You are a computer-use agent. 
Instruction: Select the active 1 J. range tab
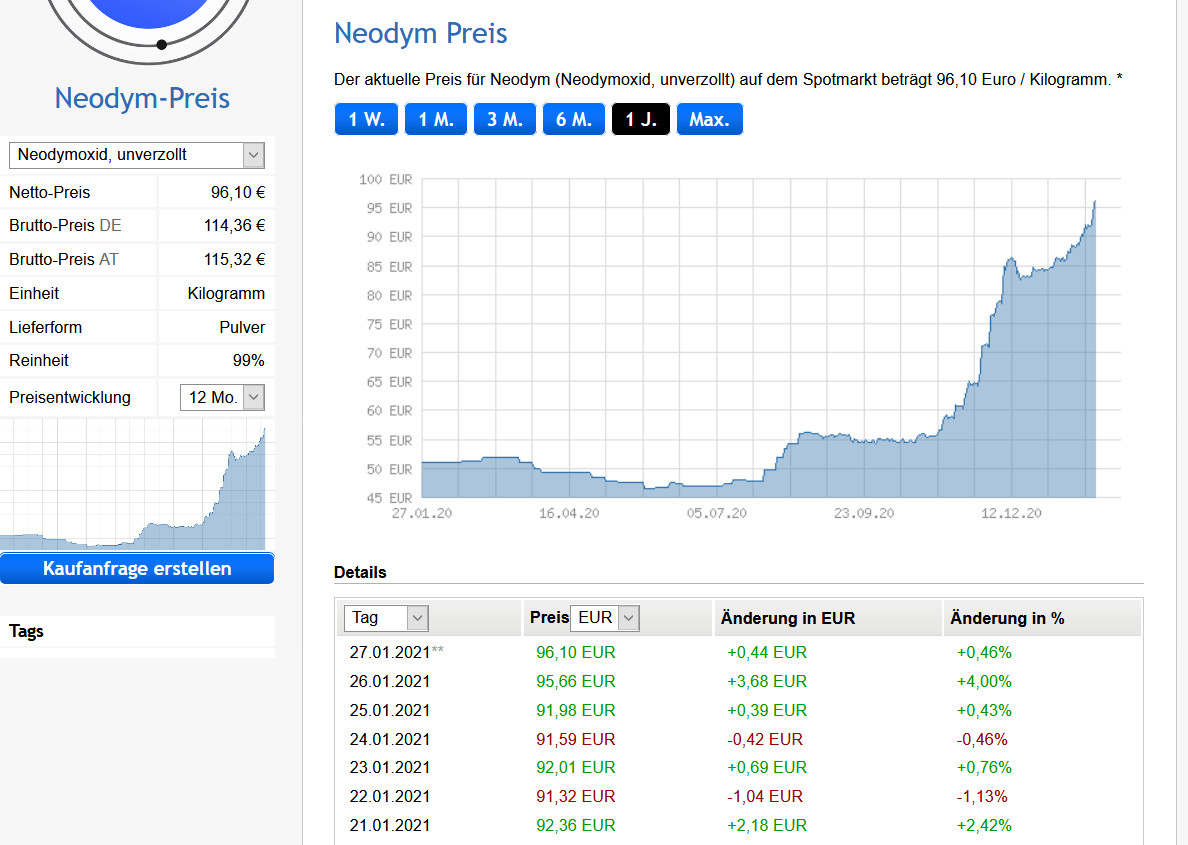coord(641,119)
